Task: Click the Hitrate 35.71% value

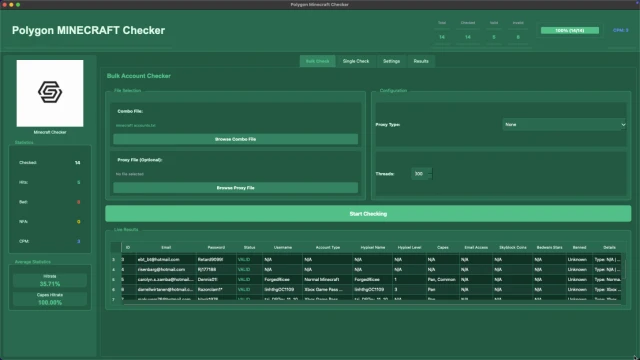Action: pyautogui.click(x=50, y=284)
